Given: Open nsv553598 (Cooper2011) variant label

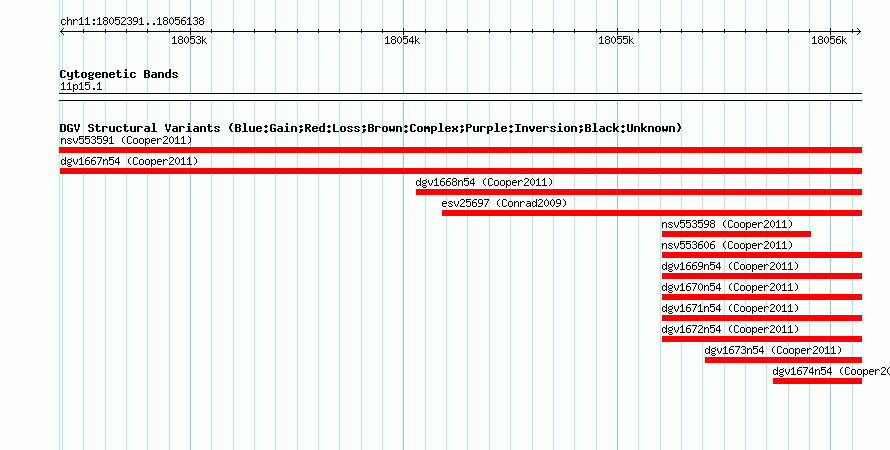Looking at the screenshot, I should click(727, 224).
